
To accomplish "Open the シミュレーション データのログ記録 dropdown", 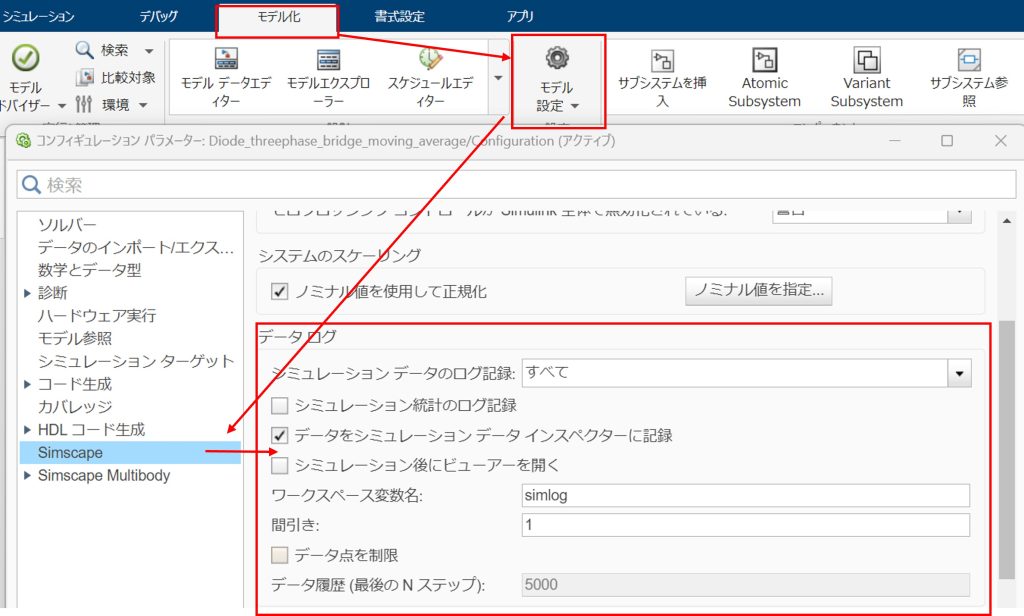I will [x=960, y=373].
